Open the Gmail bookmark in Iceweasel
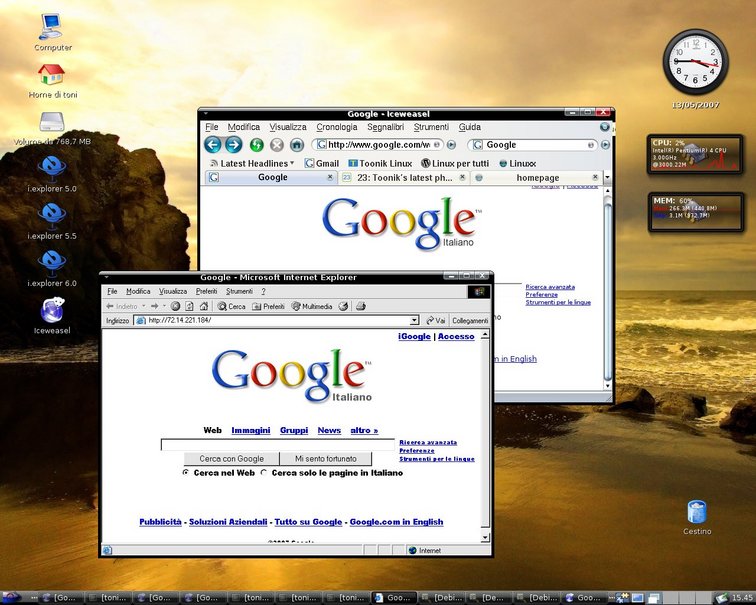 click(x=322, y=163)
